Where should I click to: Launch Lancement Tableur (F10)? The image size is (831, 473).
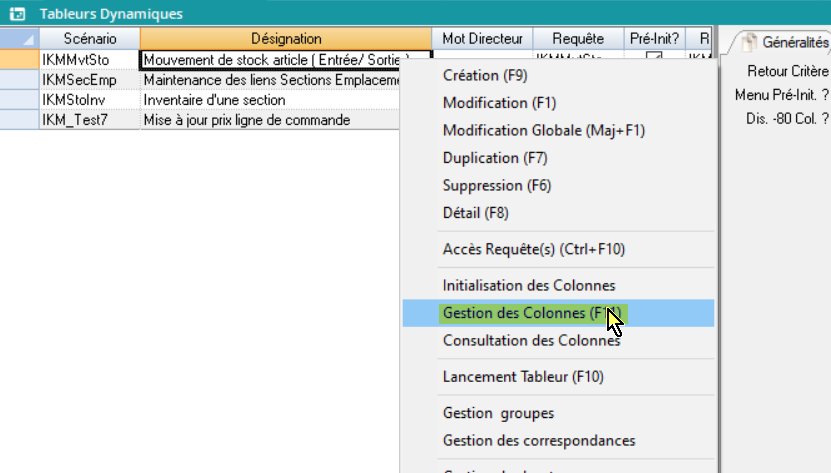point(523,377)
